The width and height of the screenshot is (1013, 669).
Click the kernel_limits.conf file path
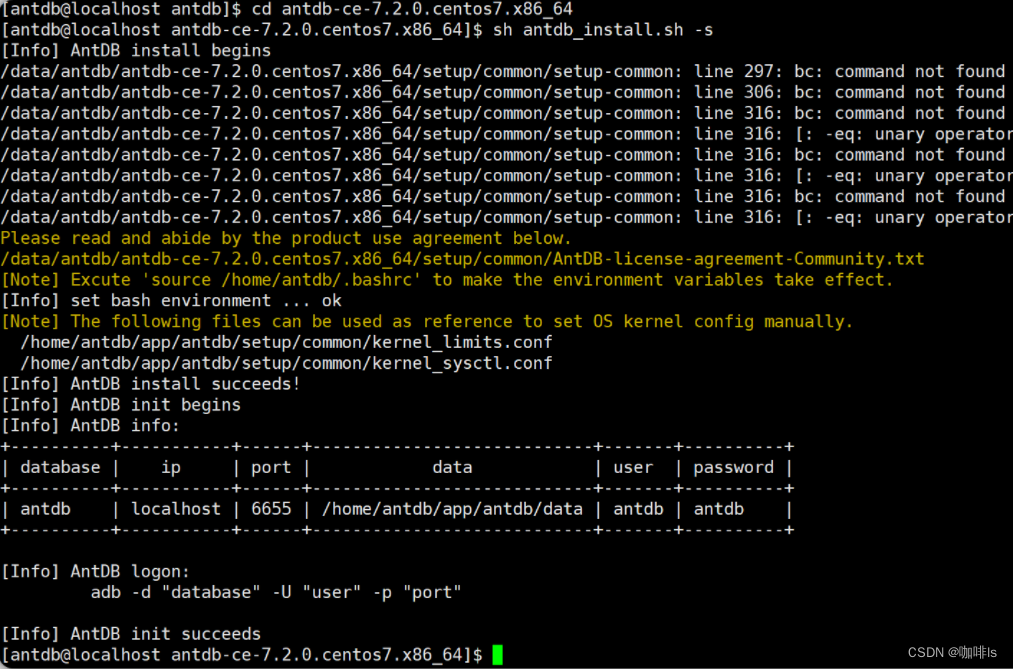tap(286, 342)
